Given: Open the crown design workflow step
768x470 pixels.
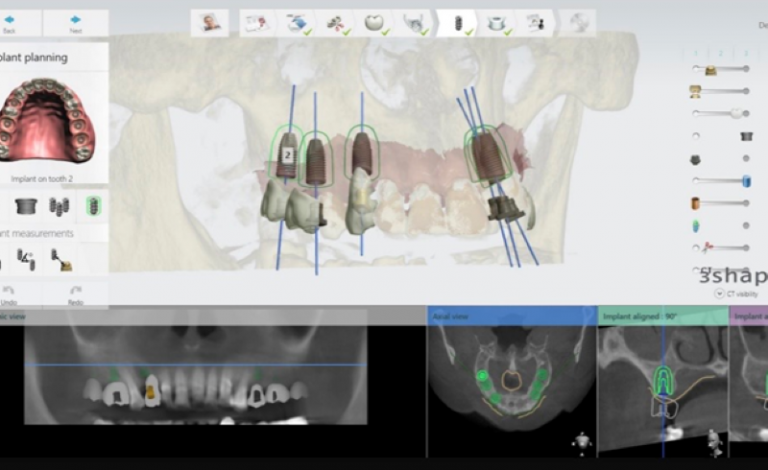Looking at the screenshot, I should (375, 22).
